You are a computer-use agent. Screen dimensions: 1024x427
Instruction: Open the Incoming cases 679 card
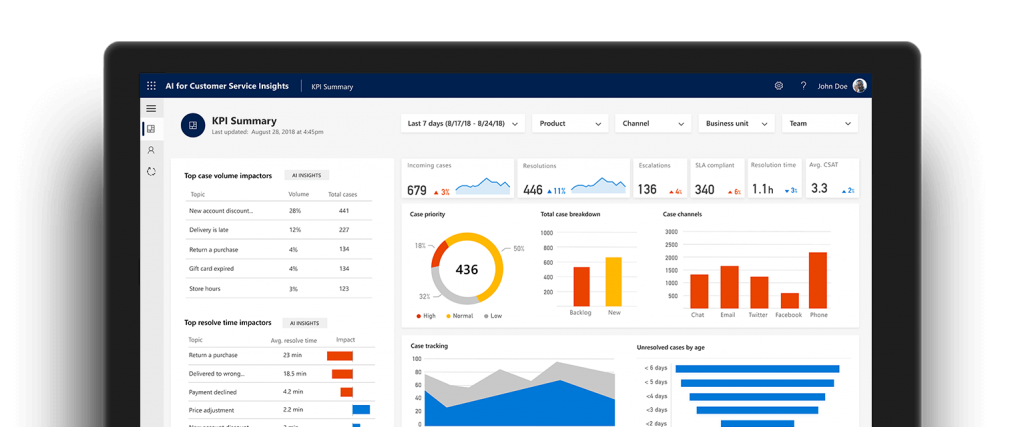coord(458,178)
